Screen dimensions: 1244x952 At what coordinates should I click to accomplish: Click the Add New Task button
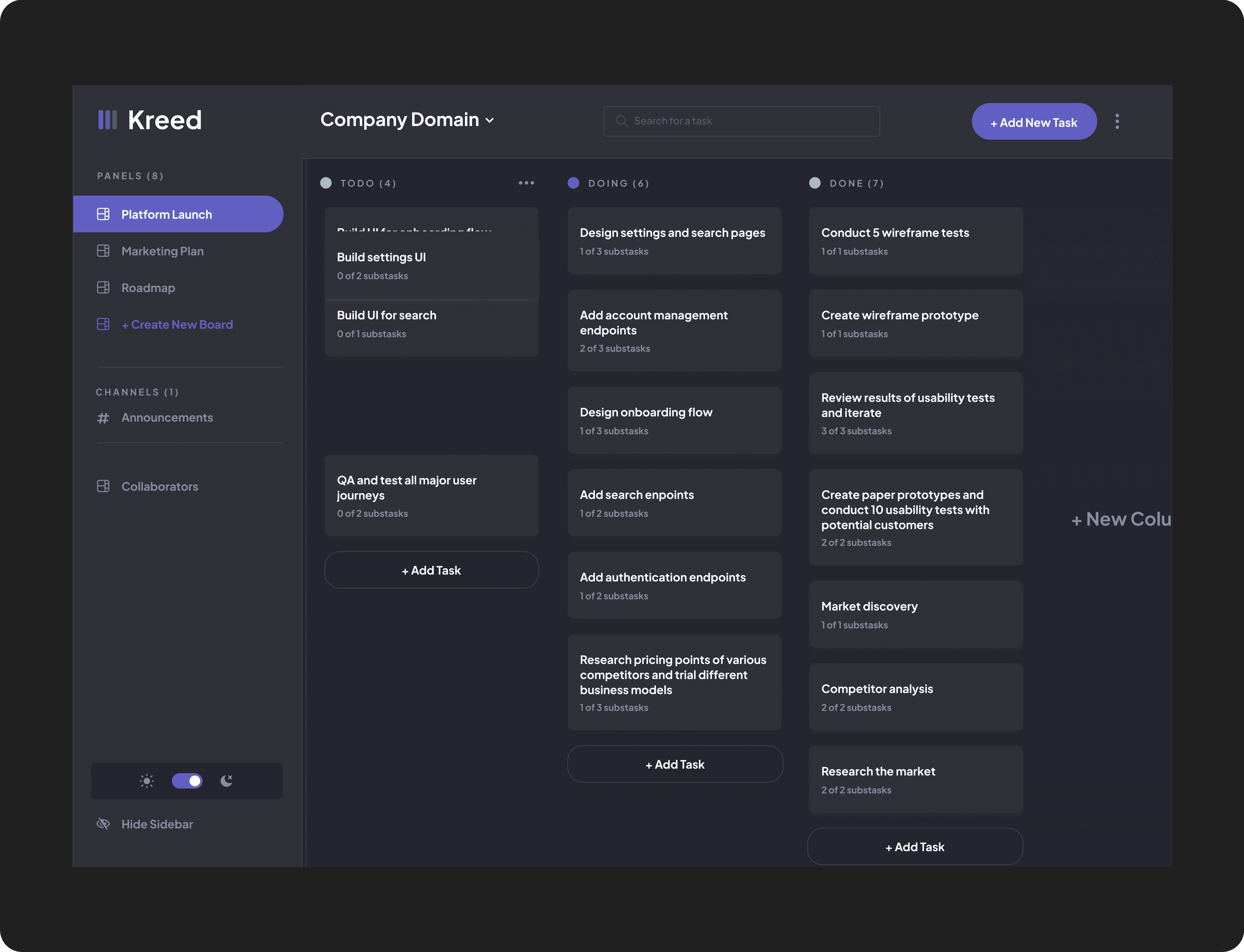click(x=1034, y=121)
